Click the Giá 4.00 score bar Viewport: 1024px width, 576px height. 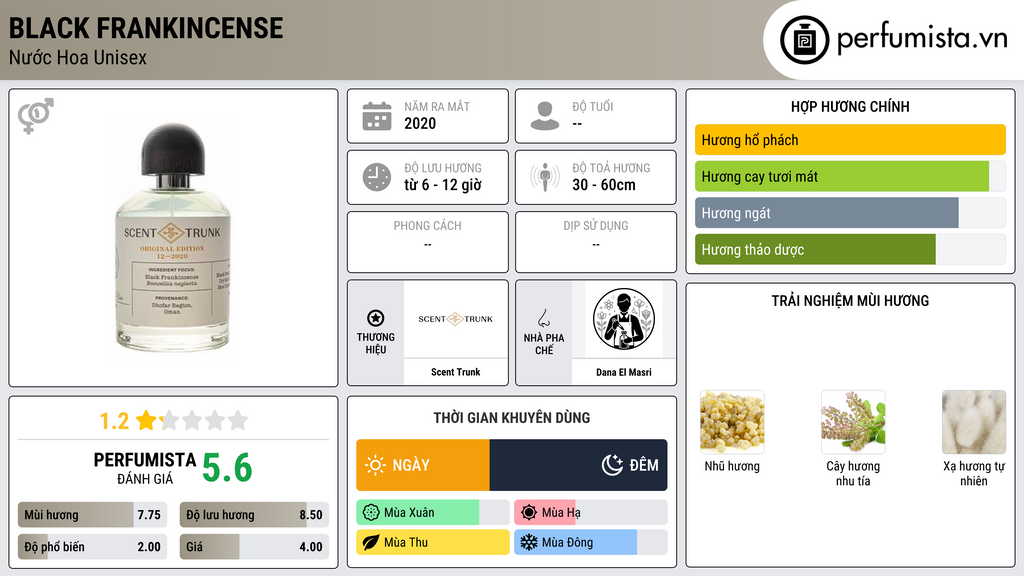(254, 547)
